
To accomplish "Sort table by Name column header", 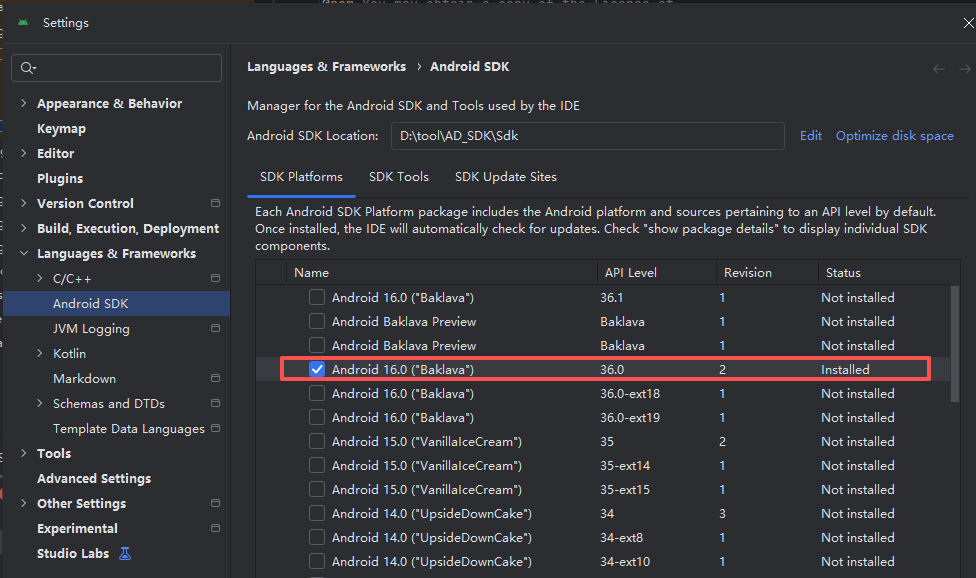I will coord(441,273).
